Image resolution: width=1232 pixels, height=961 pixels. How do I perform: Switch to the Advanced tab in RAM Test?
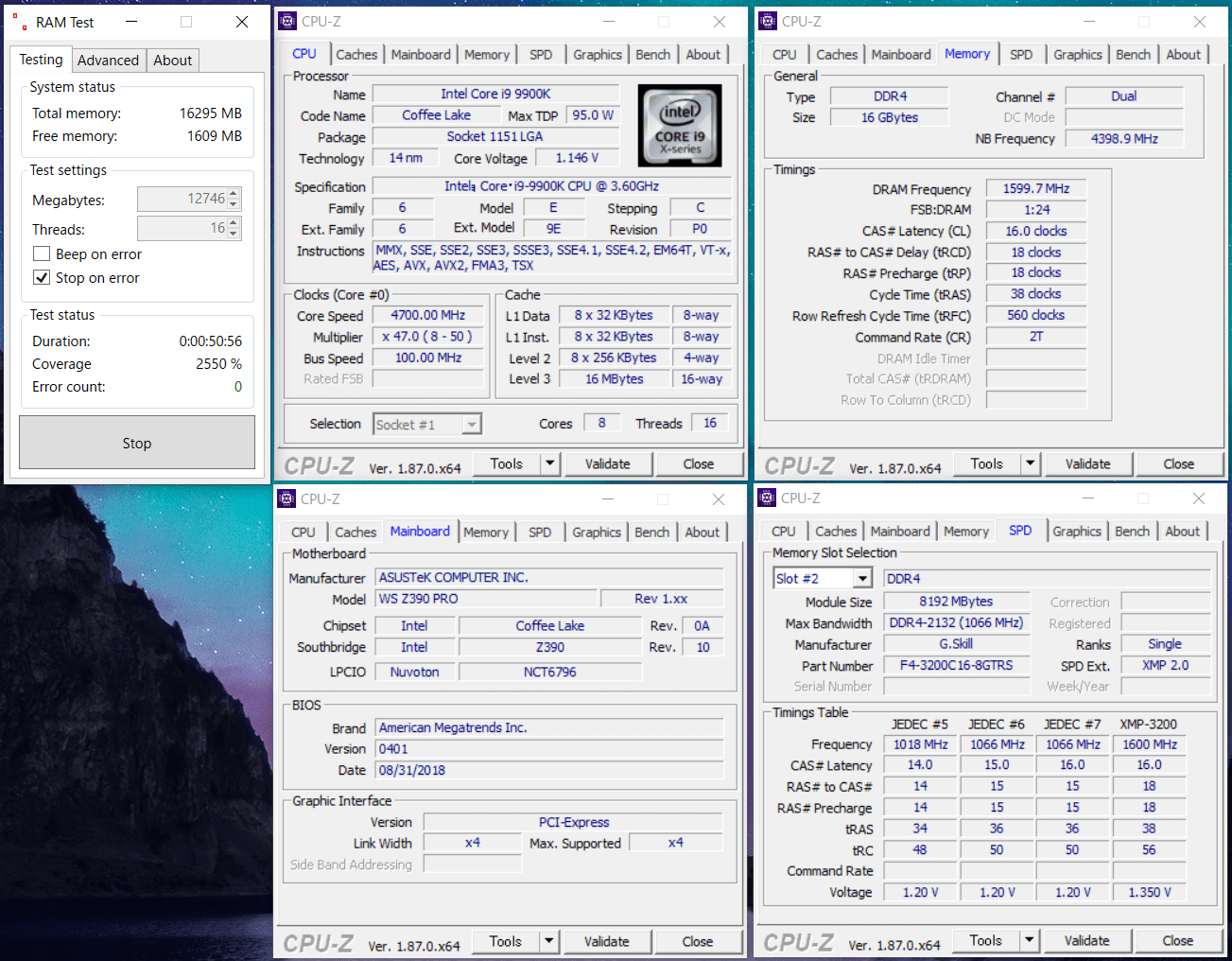108,61
